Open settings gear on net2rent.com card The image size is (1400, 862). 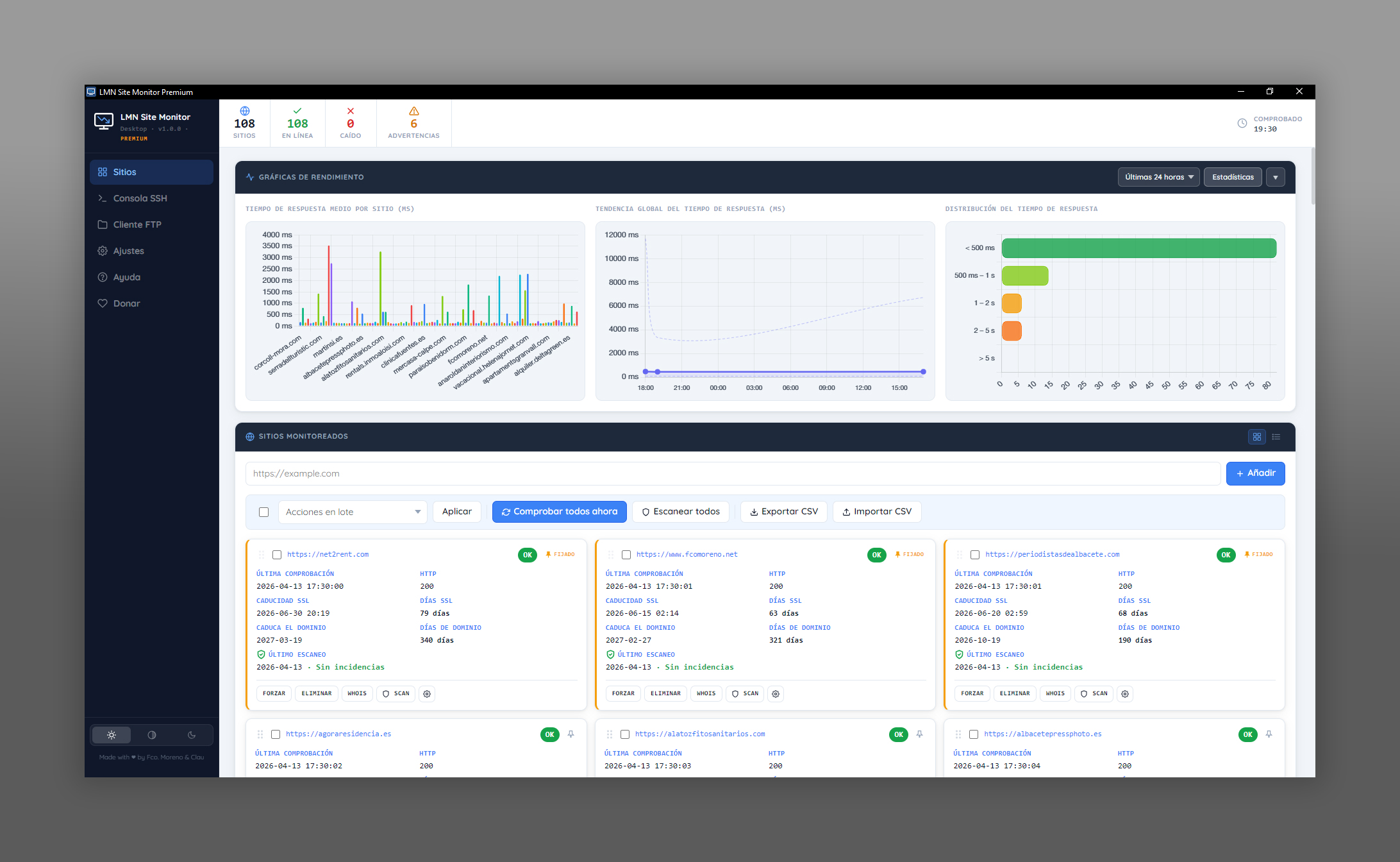427,694
